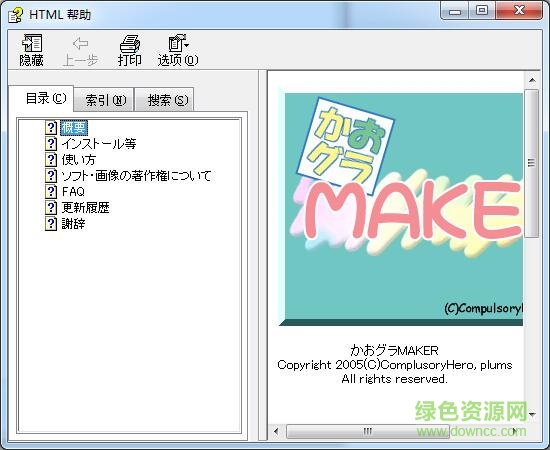Viewport: 550px width, 450px height.
Task: Open the FAQ topic
Action: click(73, 192)
